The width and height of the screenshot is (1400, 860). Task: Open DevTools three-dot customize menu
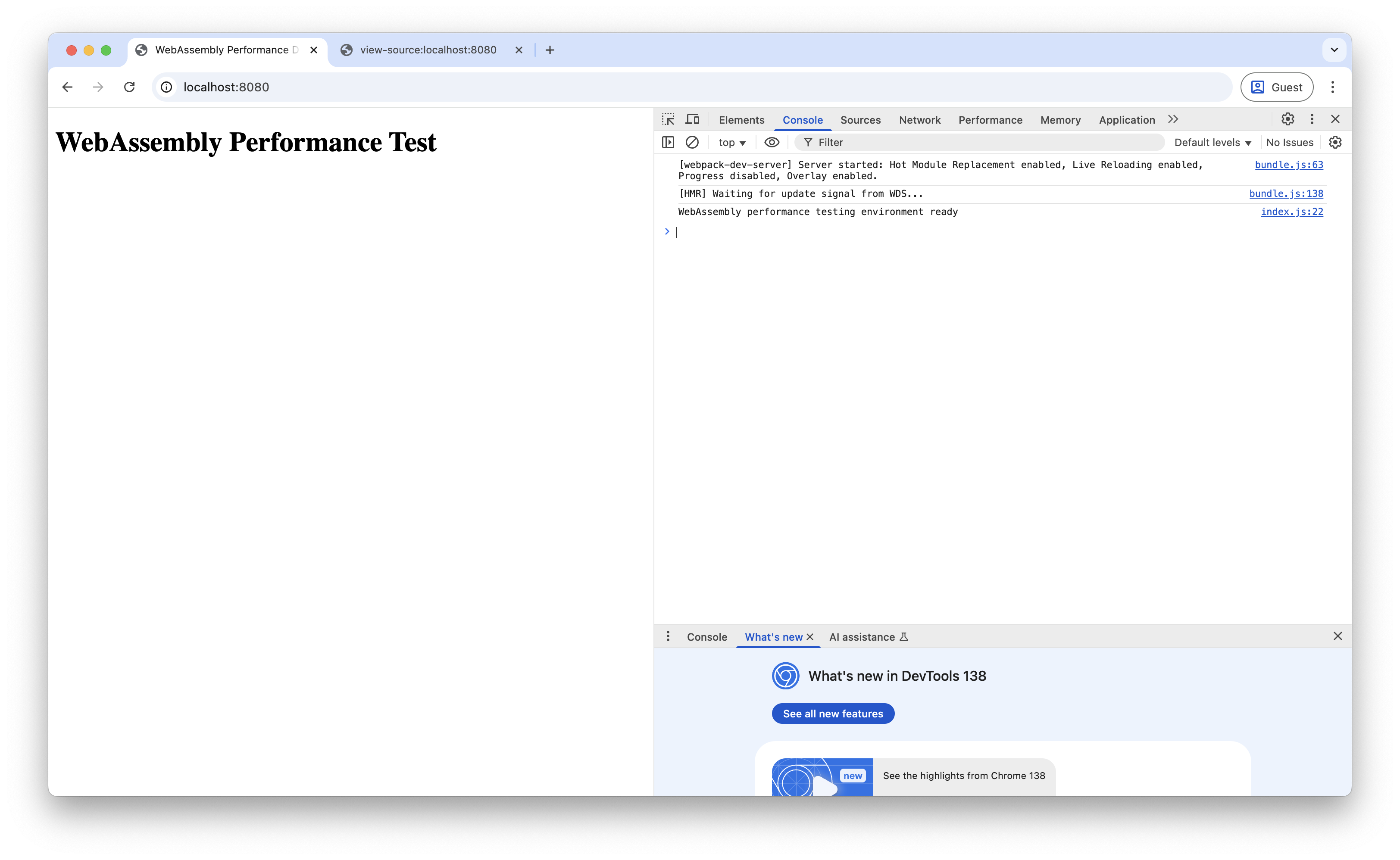click(x=1312, y=119)
